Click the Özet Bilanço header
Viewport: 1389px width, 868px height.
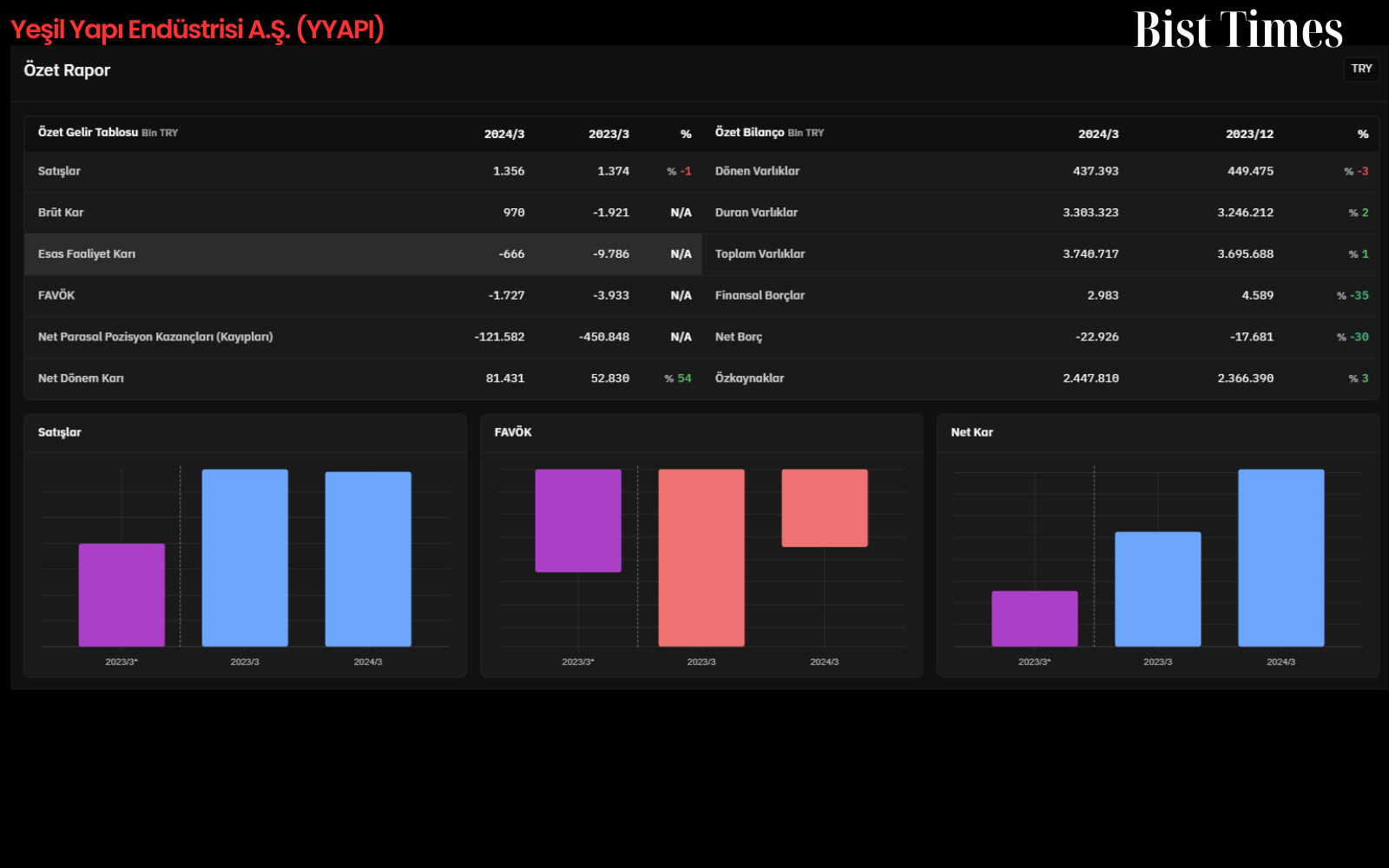(x=749, y=133)
